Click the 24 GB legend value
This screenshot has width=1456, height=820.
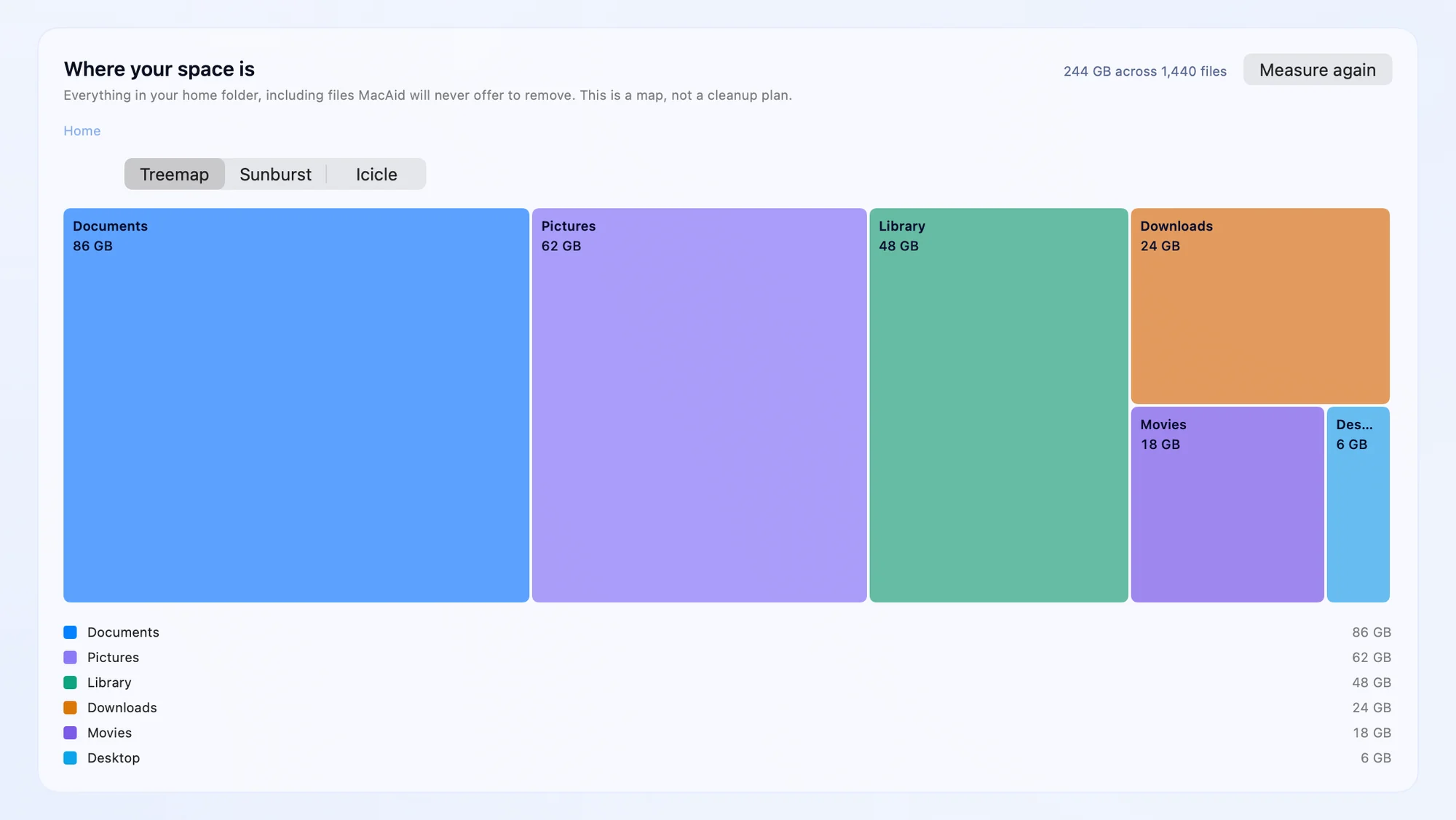[1372, 707]
